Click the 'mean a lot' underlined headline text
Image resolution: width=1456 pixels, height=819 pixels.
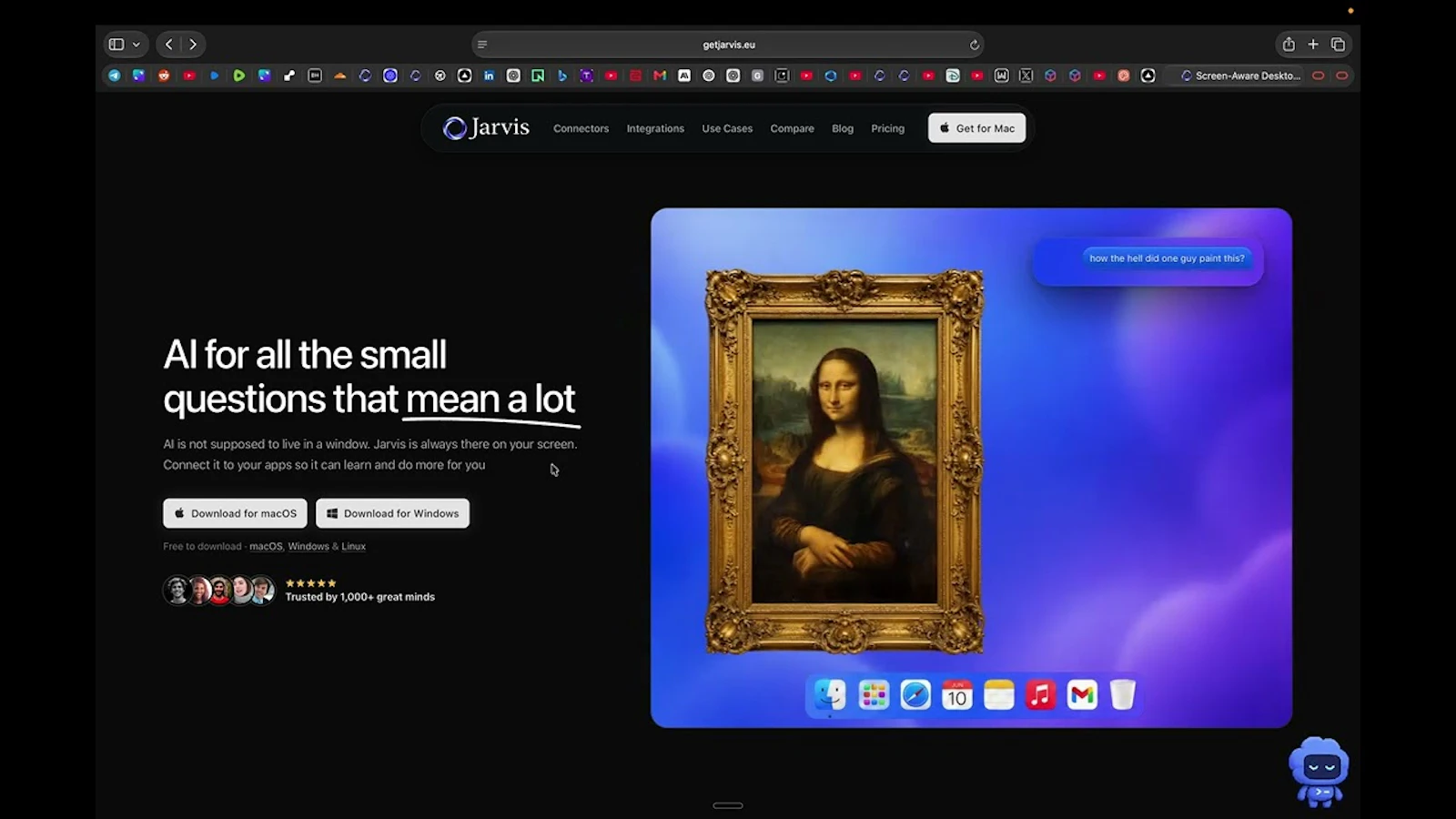(x=490, y=399)
